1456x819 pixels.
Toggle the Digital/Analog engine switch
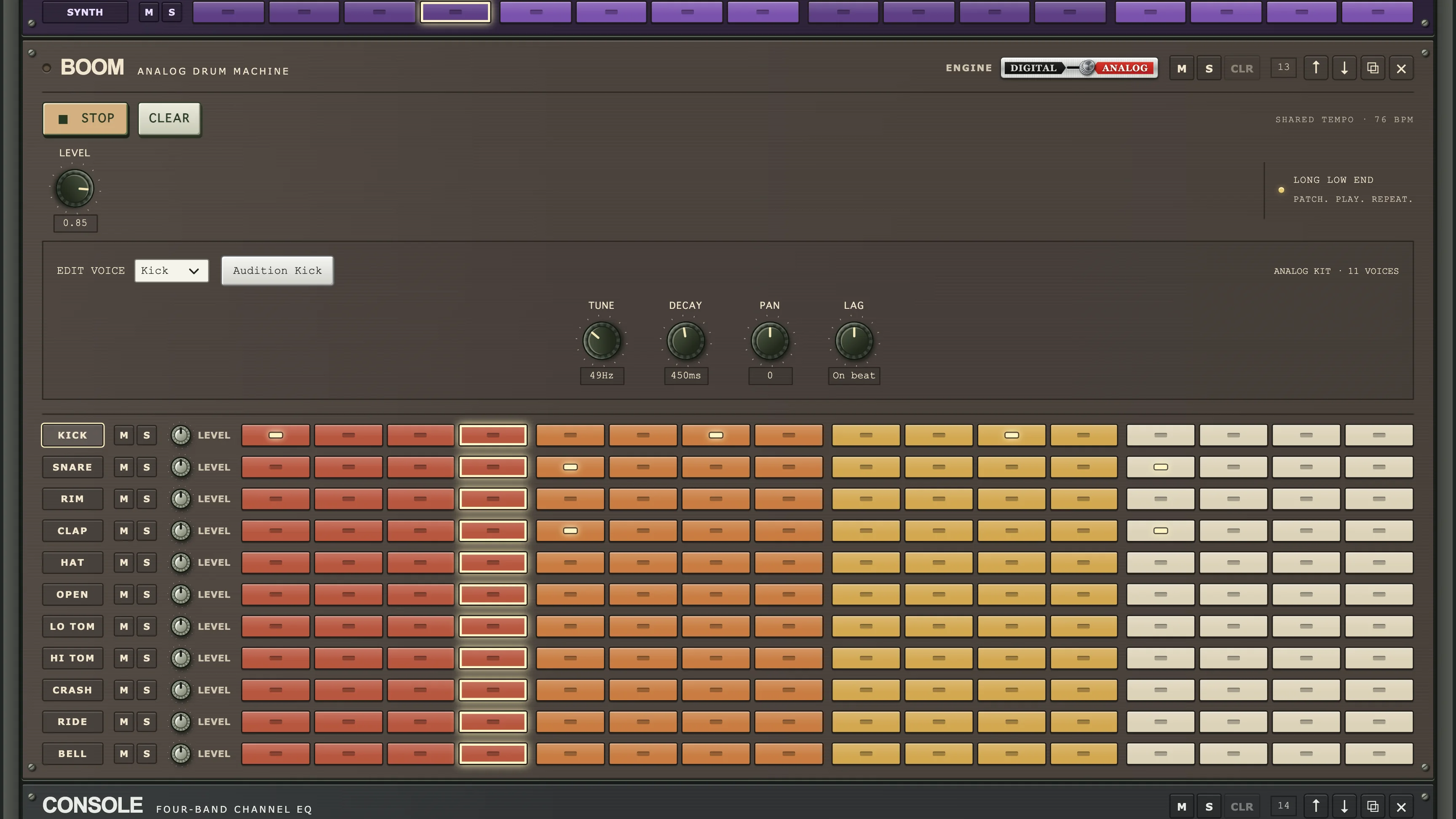1079,68
